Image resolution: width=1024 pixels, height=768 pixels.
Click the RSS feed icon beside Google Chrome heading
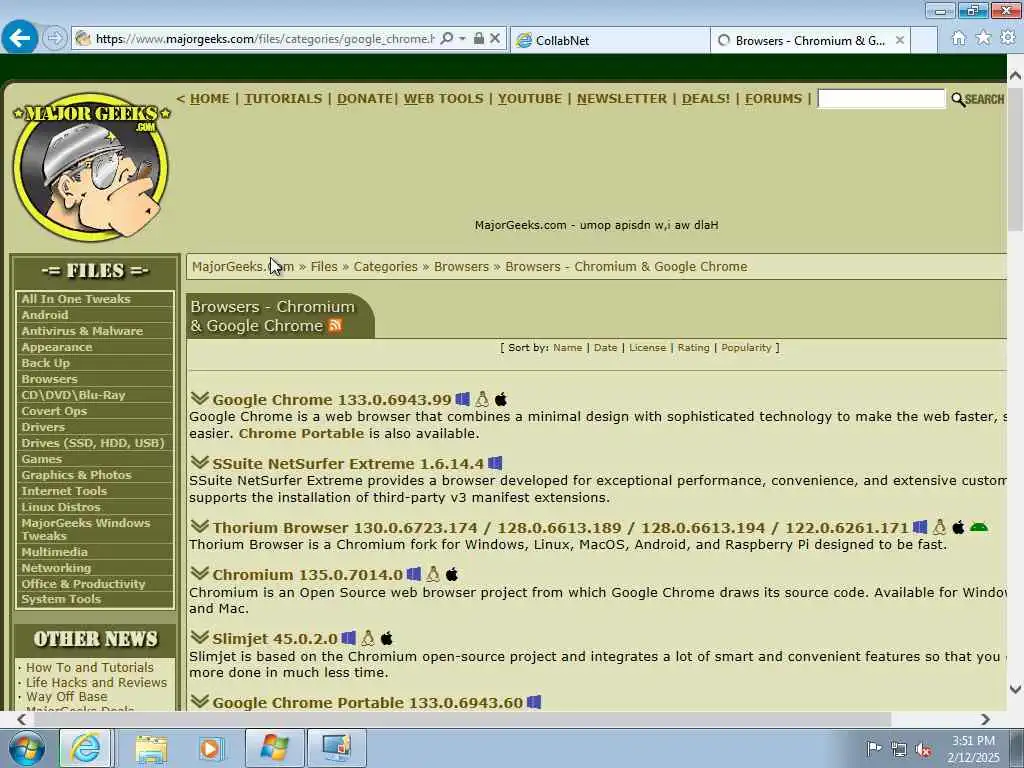(x=335, y=325)
